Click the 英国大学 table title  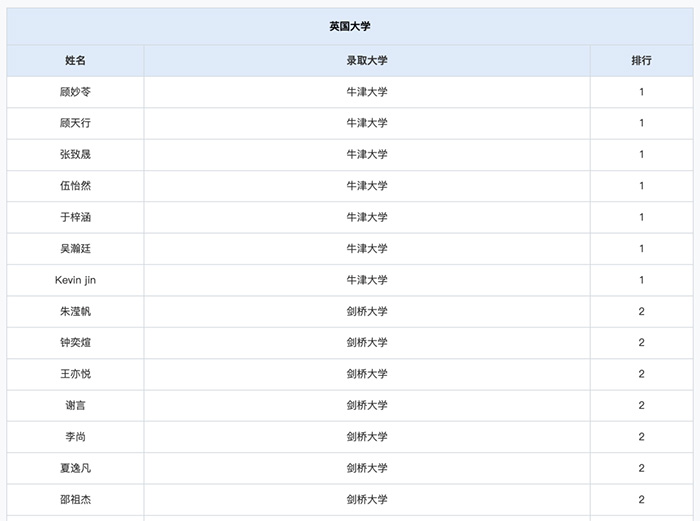coord(350,27)
